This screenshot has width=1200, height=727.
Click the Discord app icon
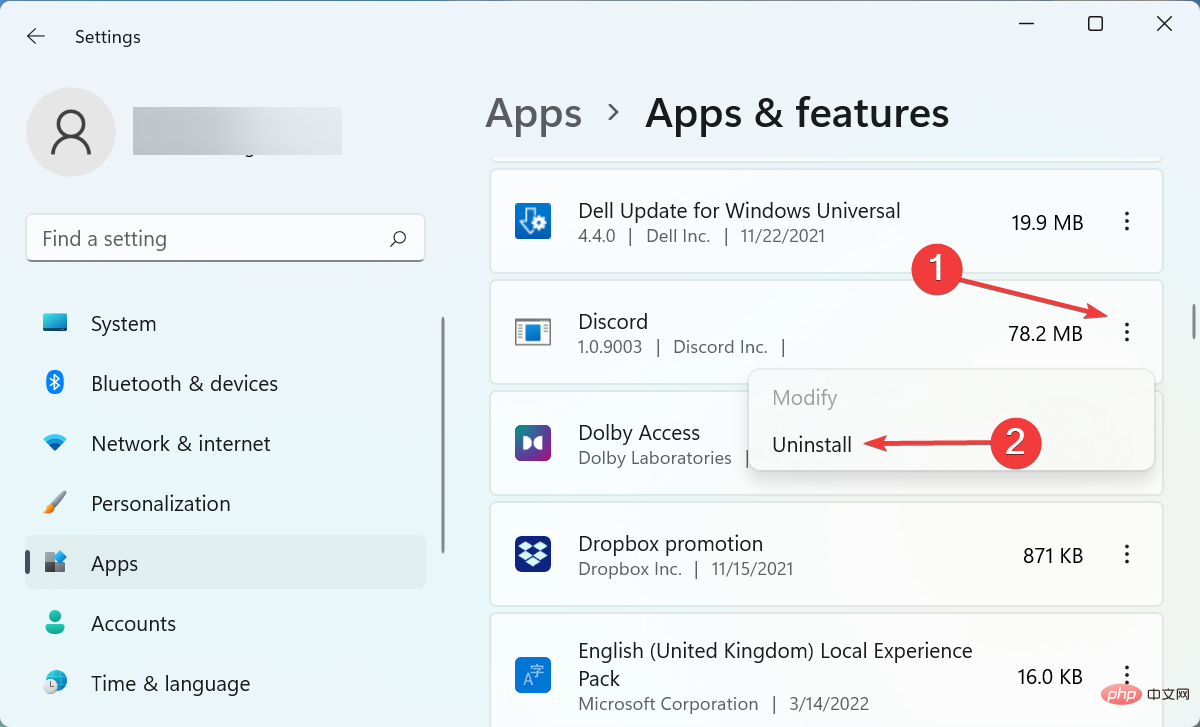pyautogui.click(x=533, y=332)
